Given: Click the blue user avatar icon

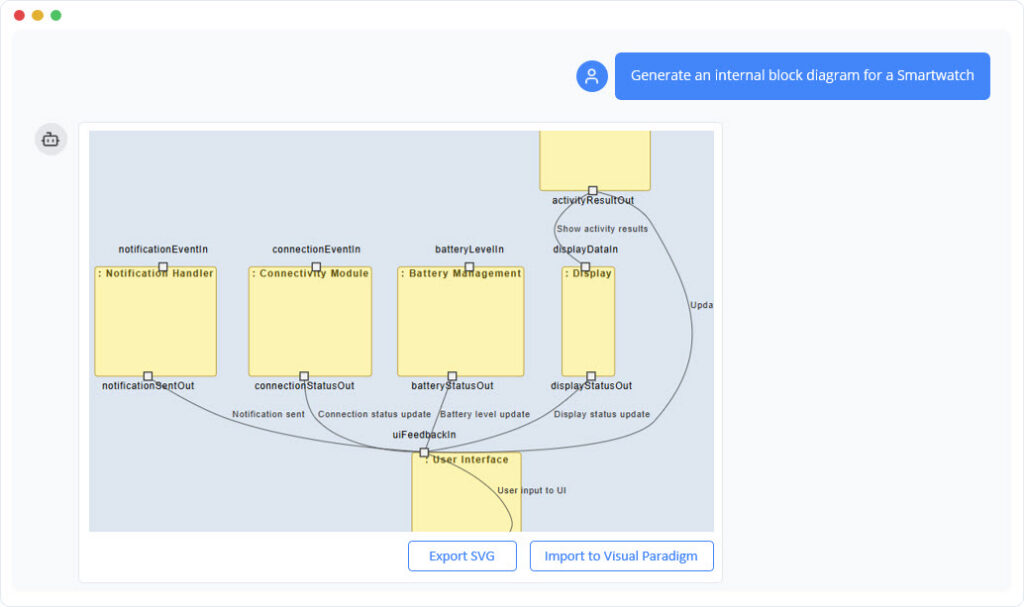Looking at the screenshot, I should [x=591, y=76].
